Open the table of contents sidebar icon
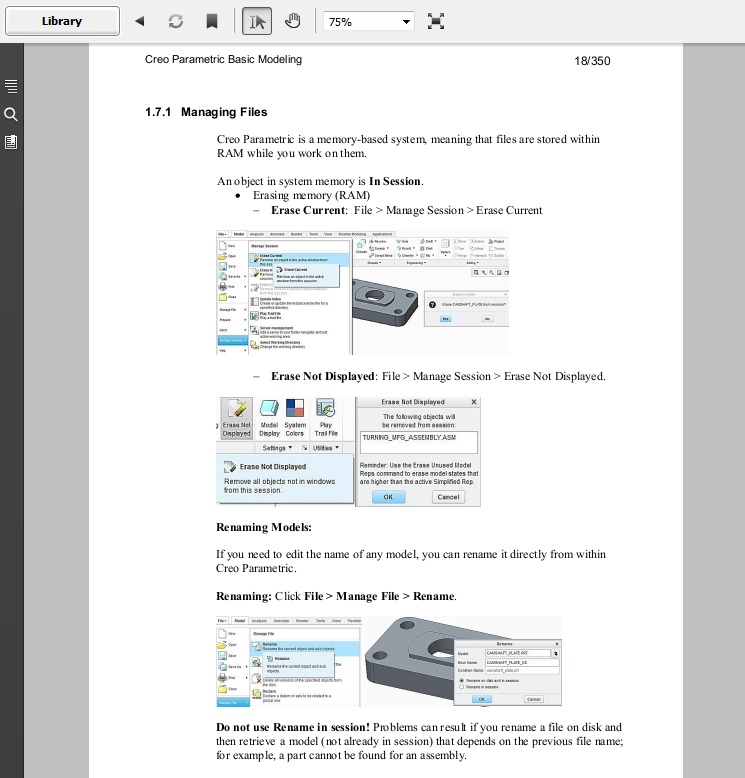Viewport: 745px width, 778px height. coord(11,86)
